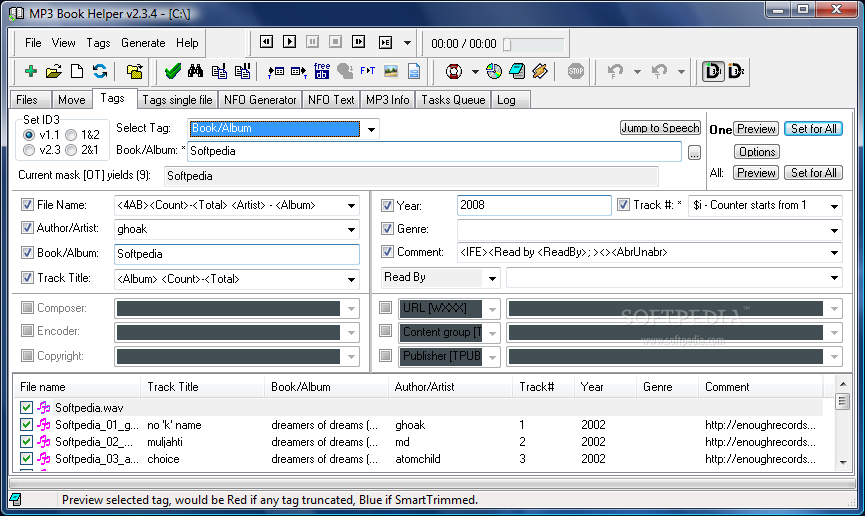
Task: Select the 1&2 ID3 radio button
Action: click(x=71, y=135)
